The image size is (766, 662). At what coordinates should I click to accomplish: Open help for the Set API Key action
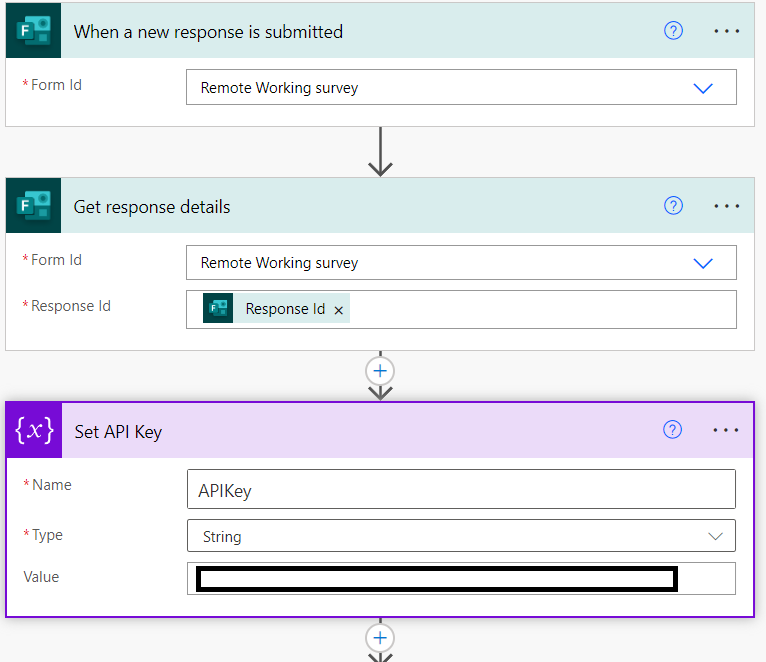pos(673,430)
